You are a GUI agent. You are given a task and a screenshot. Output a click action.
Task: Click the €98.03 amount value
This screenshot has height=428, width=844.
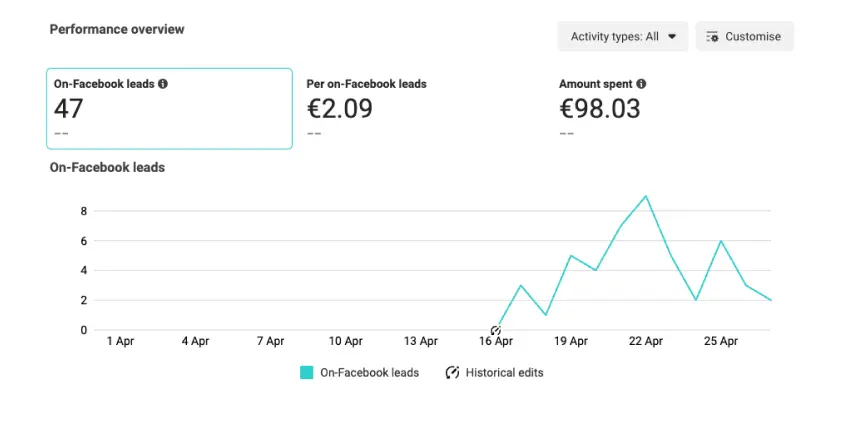pos(599,108)
